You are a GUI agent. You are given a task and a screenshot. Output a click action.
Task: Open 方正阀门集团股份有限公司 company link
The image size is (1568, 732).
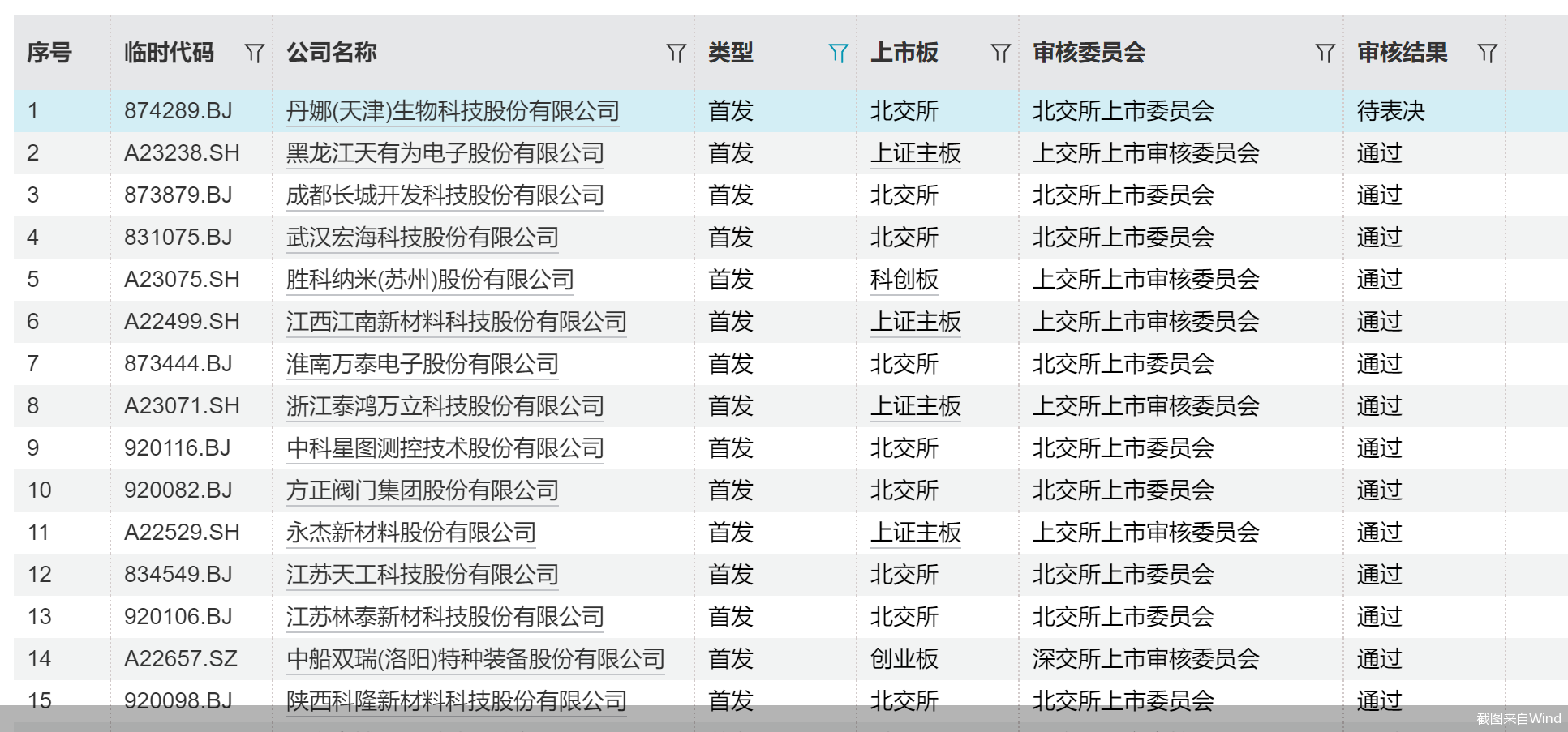pyautogui.click(x=423, y=490)
